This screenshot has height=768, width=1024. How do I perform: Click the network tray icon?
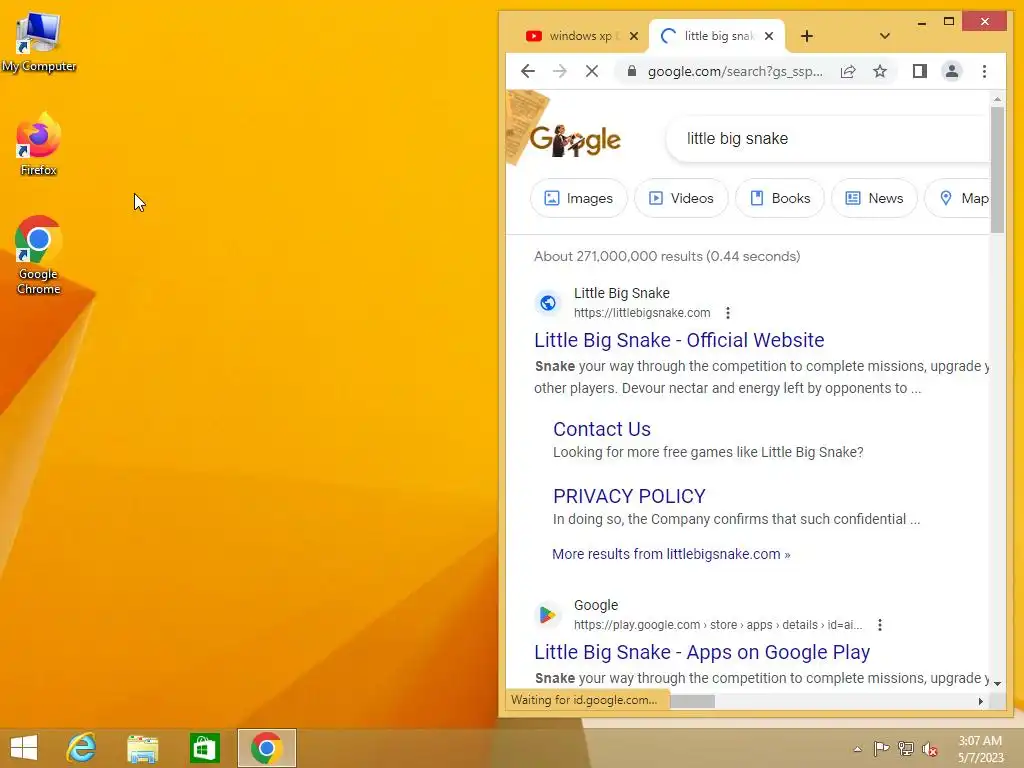(905, 748)
